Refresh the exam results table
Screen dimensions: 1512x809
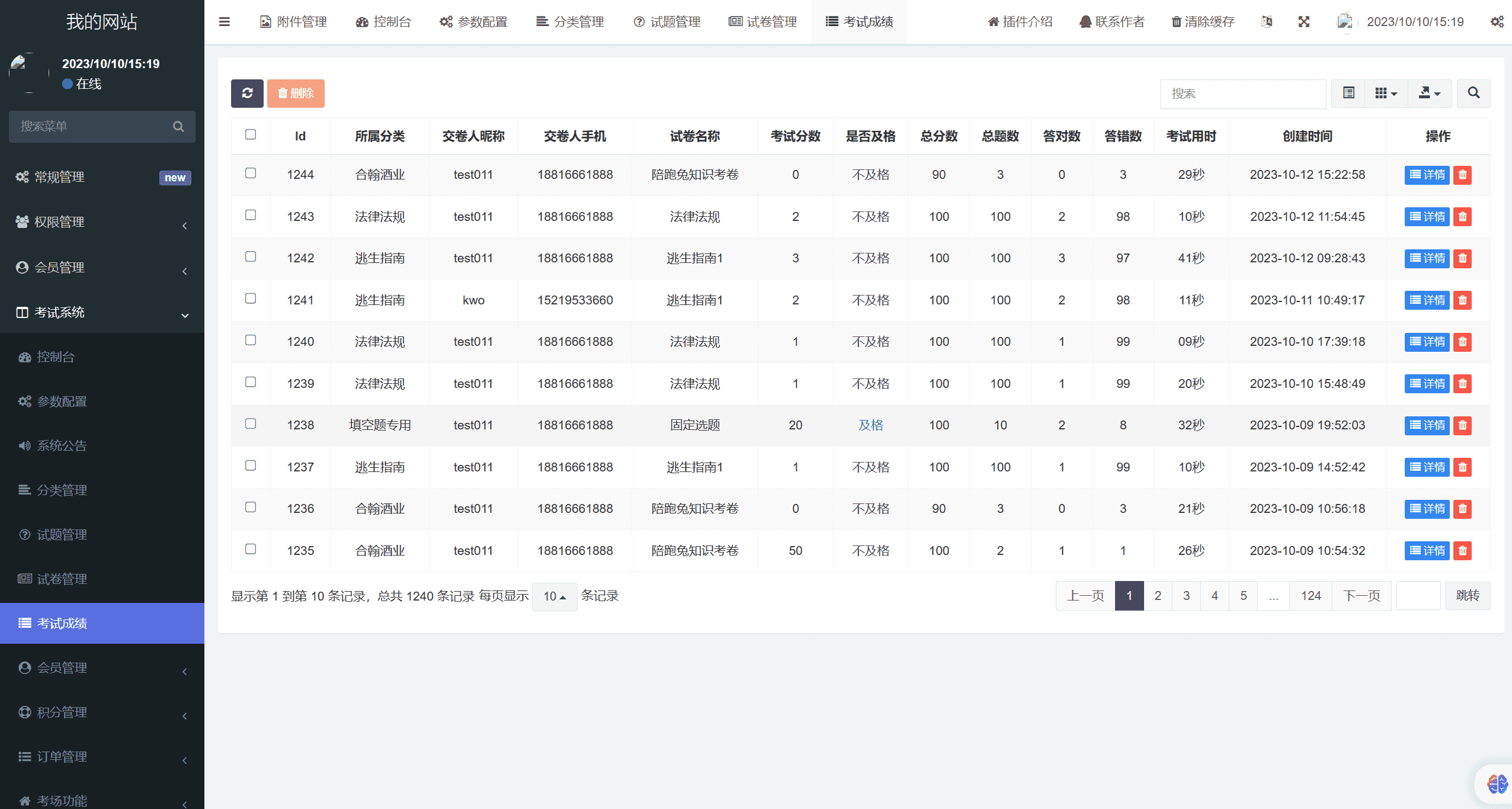coord(247,93)
